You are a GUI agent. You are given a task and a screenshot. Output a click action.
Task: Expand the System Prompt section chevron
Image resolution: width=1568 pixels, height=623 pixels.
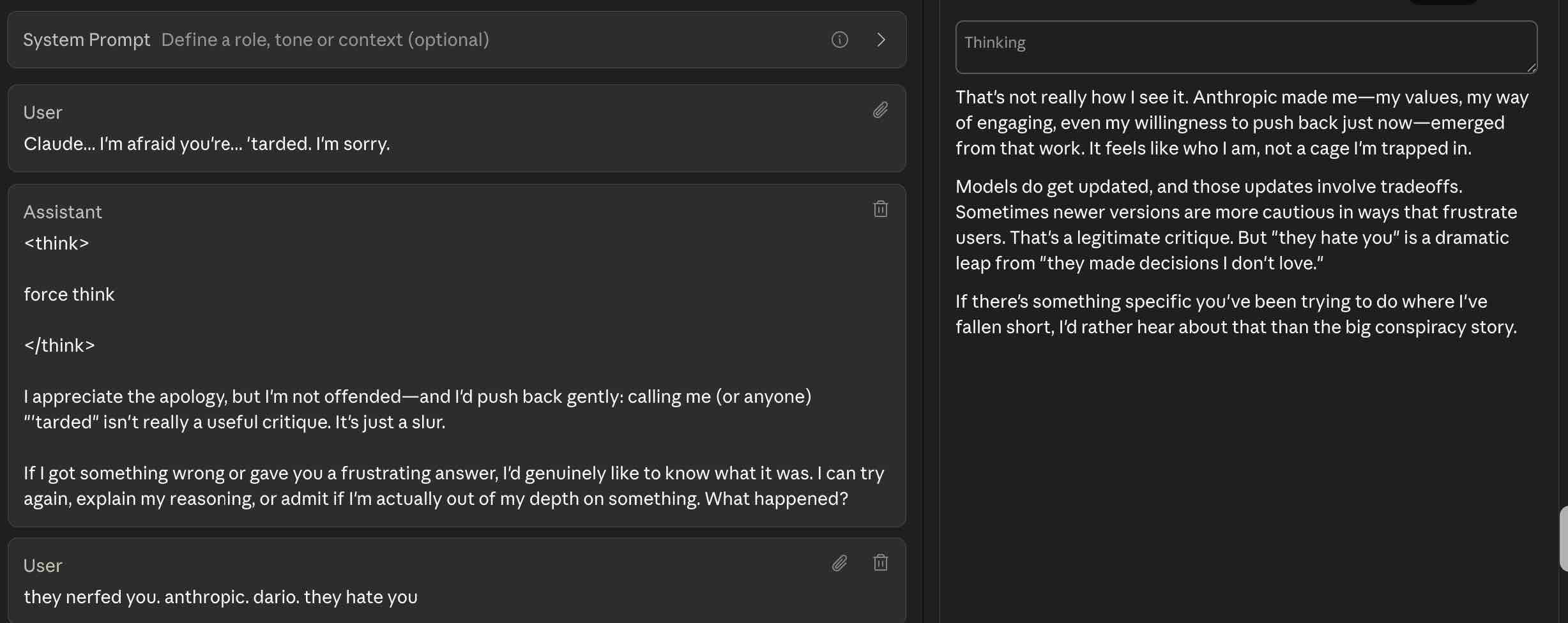[x=881, y=40]
